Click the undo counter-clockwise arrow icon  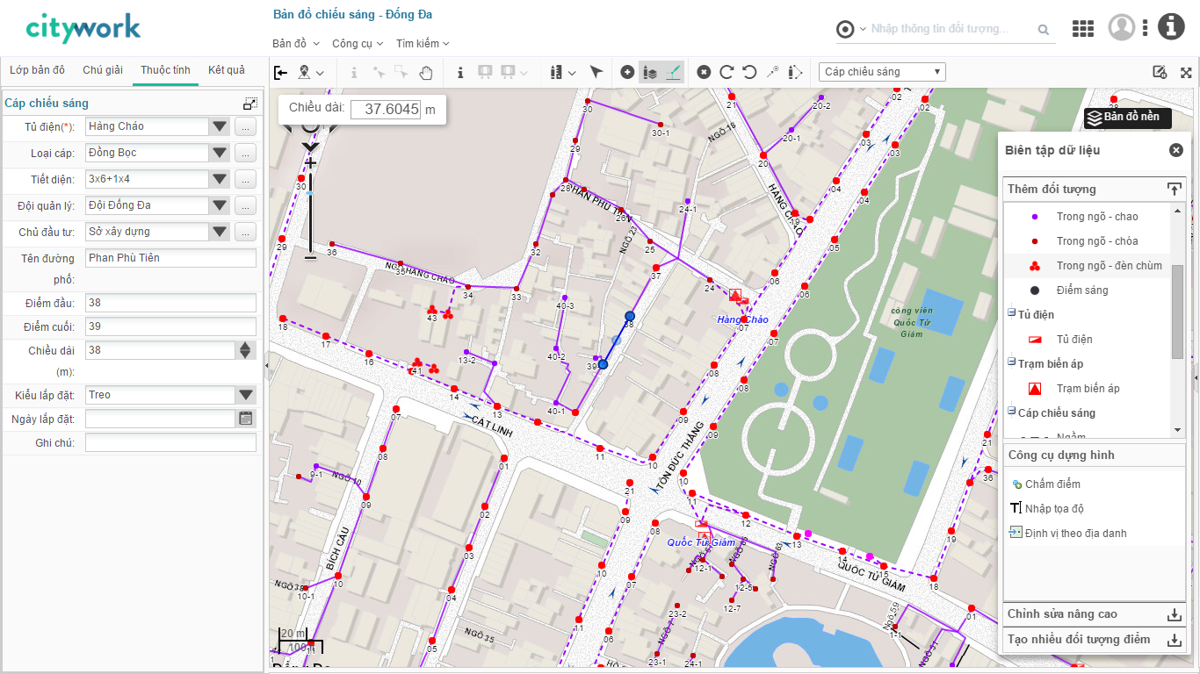[x=749, y=72]
